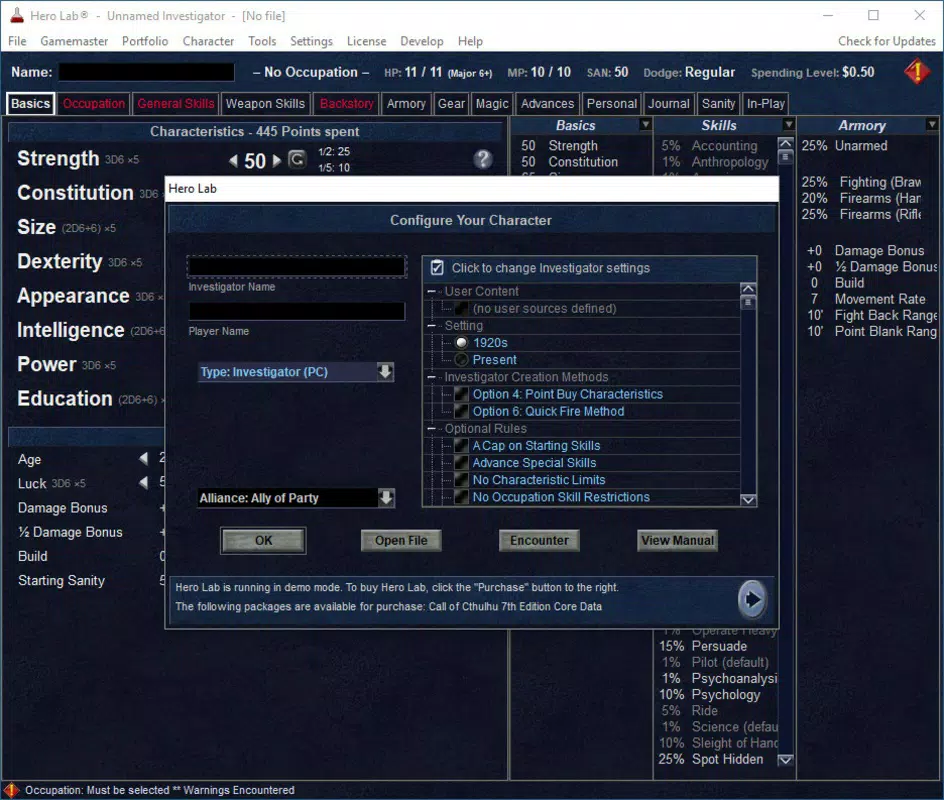Switch to the Magic tab

[x=492, y=104]
